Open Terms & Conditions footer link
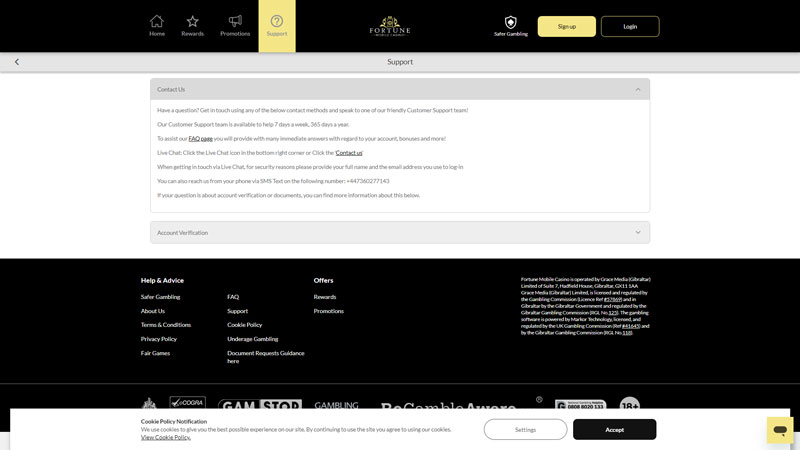The width and height of the screenshot is (800, 450). pyautogui.click(x=166, y=325)
